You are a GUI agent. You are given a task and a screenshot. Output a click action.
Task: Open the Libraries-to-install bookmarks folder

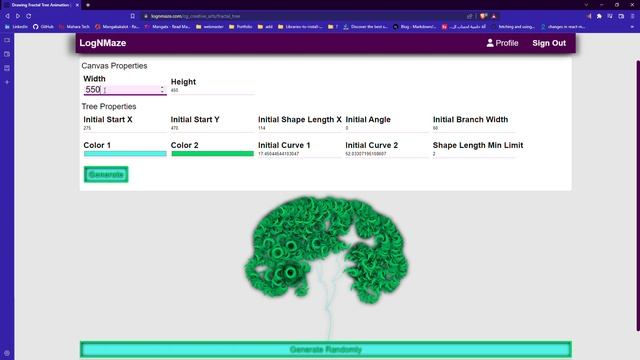point(300,27)
